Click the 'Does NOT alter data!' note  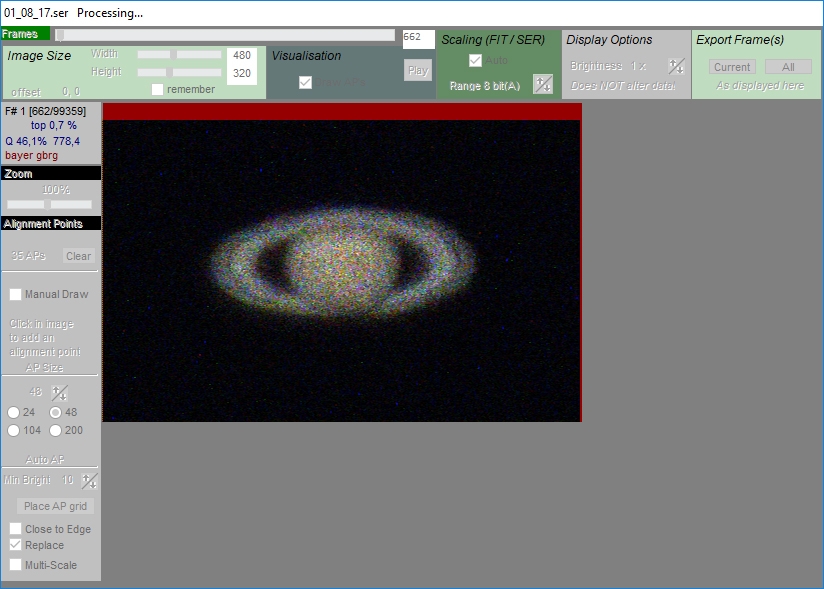[x=623, y=86]
